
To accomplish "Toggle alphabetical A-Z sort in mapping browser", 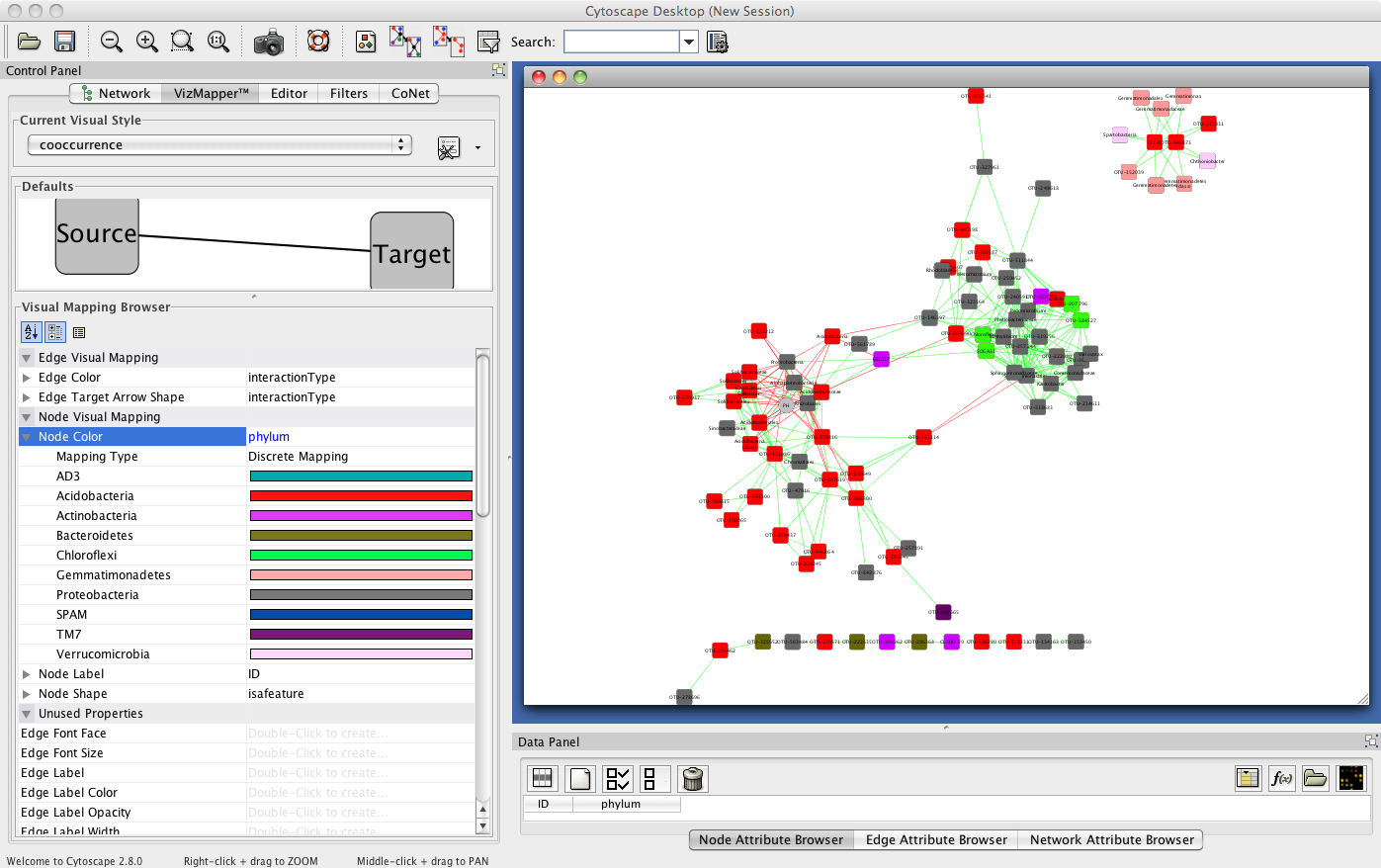I will pos(31,332).
